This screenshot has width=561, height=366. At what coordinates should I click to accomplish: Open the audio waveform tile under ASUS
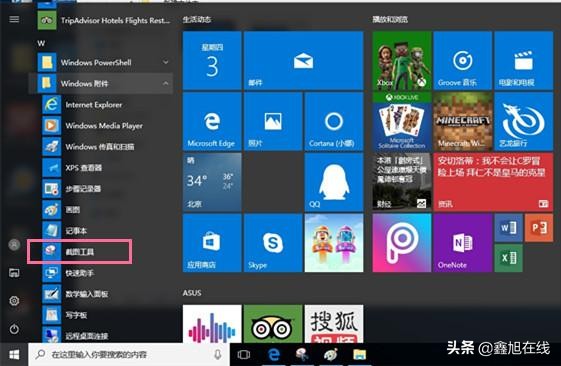[x=212, y=323]
